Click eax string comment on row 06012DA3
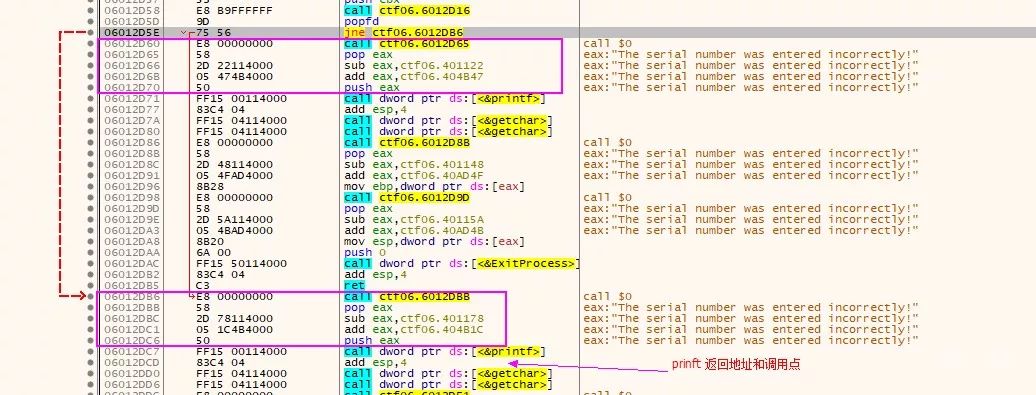 click(x=751, y=231)
